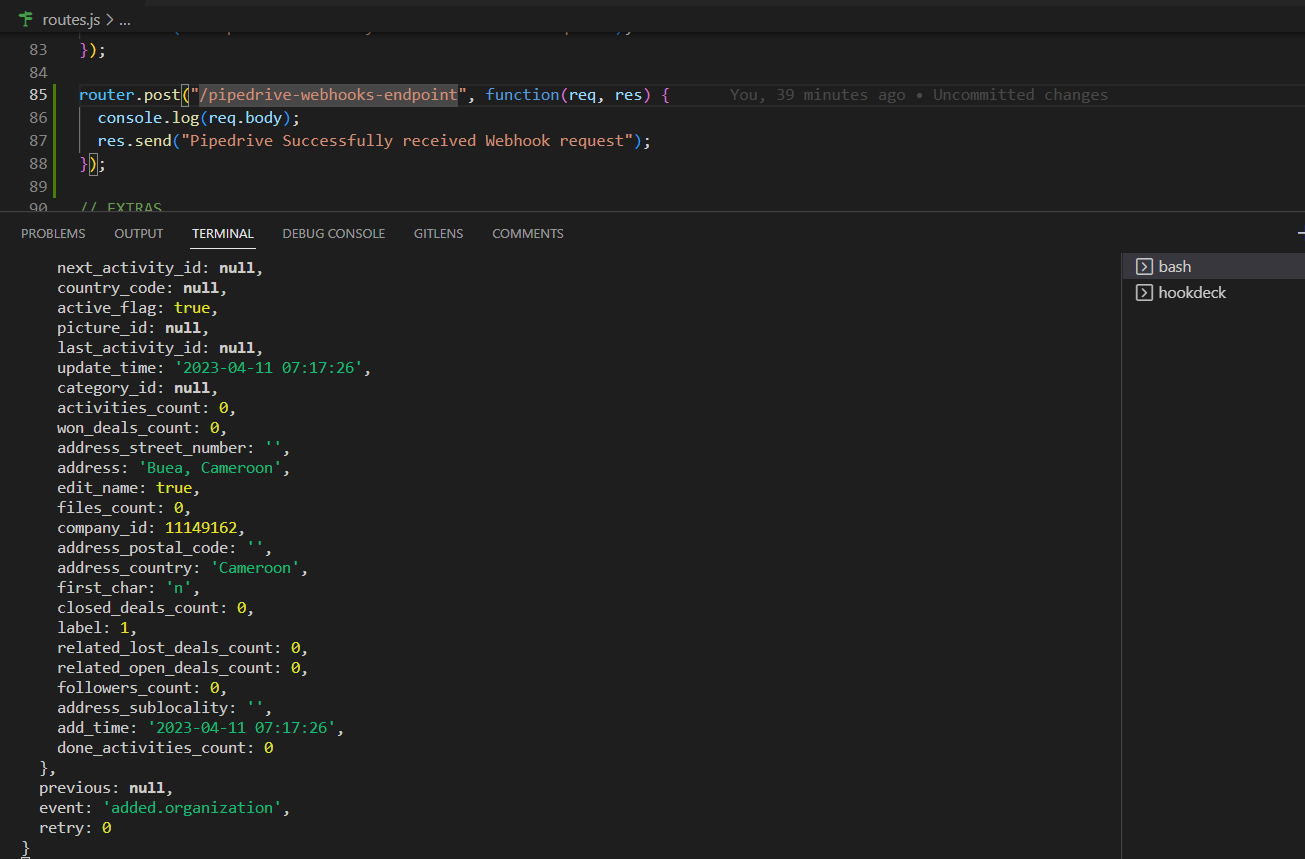Viewport: 1305px width, 859px height.
Task: Switch to the PROBLEMS tab
Action: coord(53,233)
